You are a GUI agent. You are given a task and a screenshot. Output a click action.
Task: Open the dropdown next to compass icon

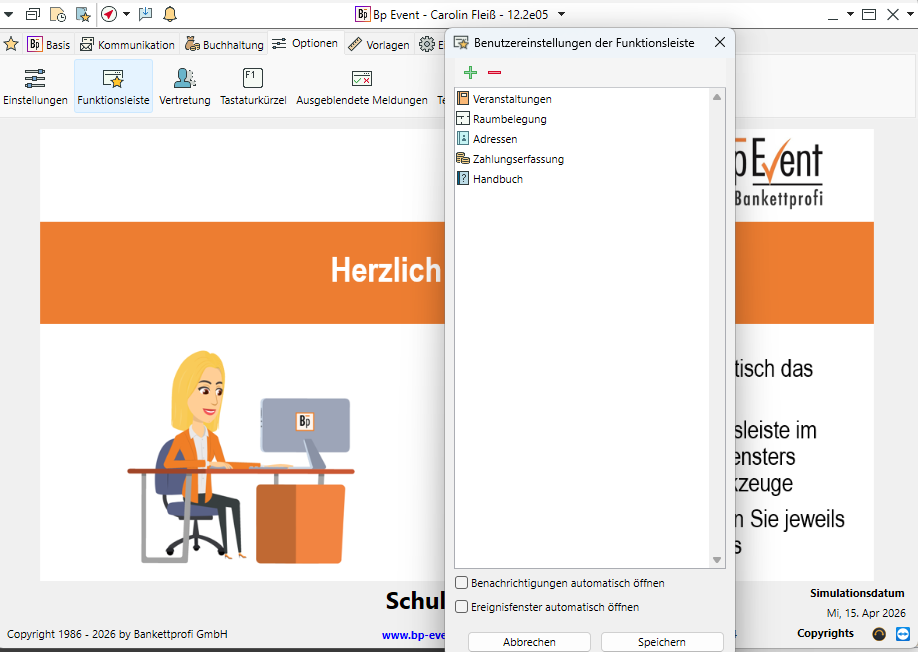point(126,14)
